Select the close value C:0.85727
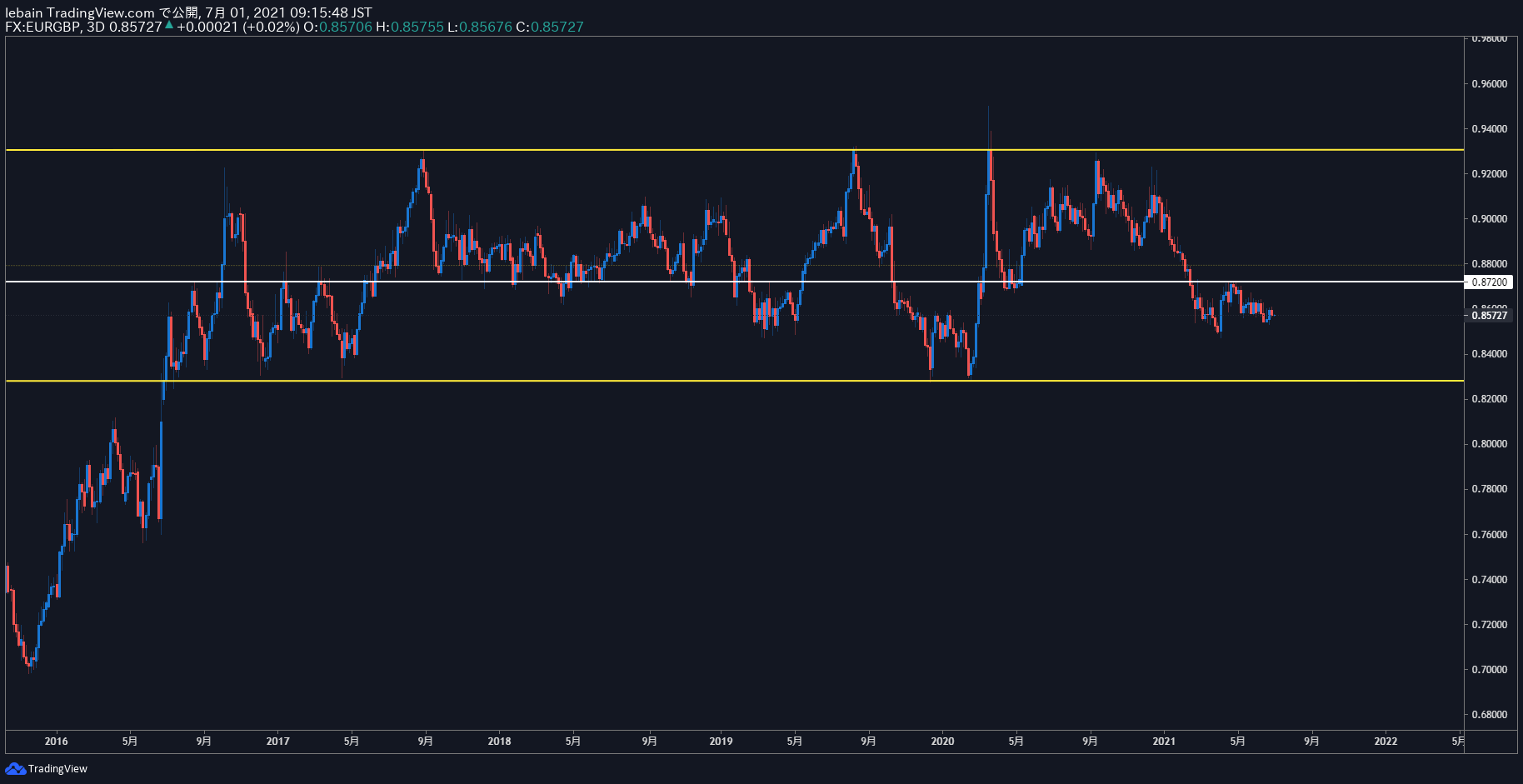The height and width of the screenshot is (784, 1523). click(550, 27)
